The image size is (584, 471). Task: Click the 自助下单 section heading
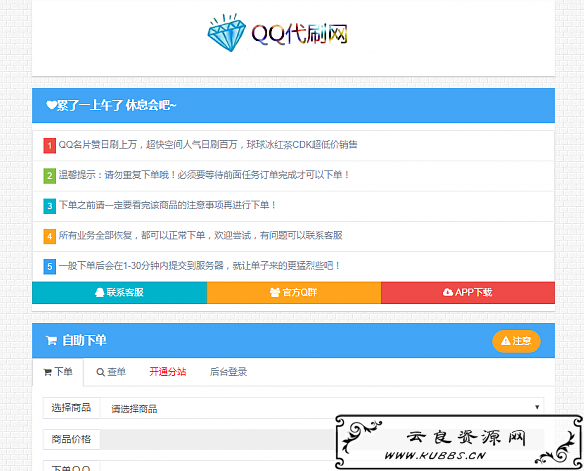pos(85,341)
